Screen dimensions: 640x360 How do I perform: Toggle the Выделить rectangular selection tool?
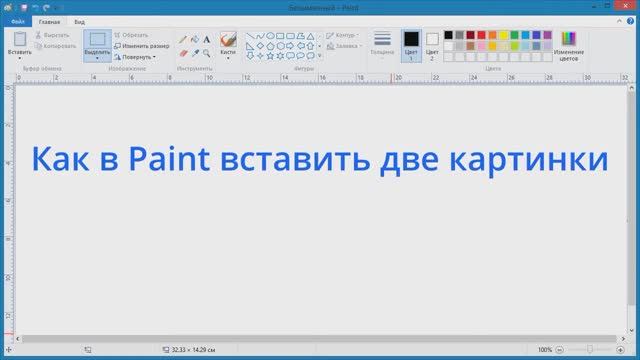pyautogui.click(x=97, y=40)
